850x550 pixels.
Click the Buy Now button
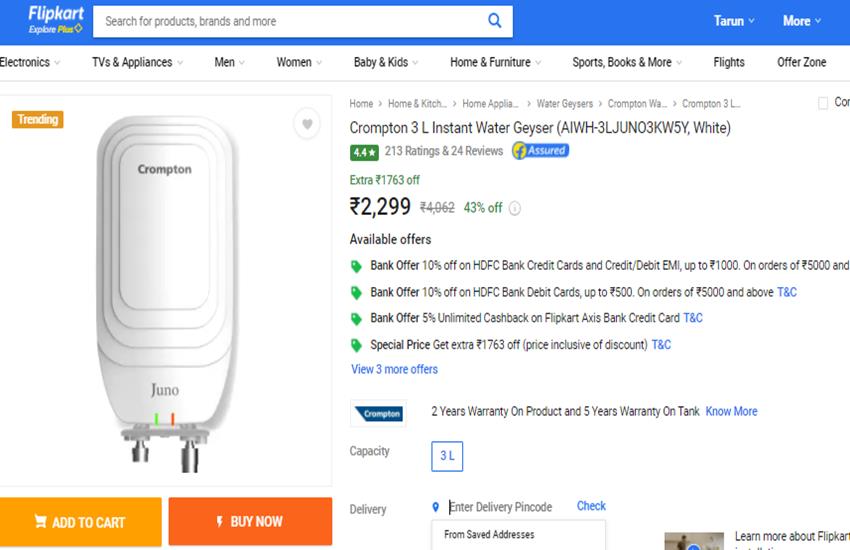[250, 521]
